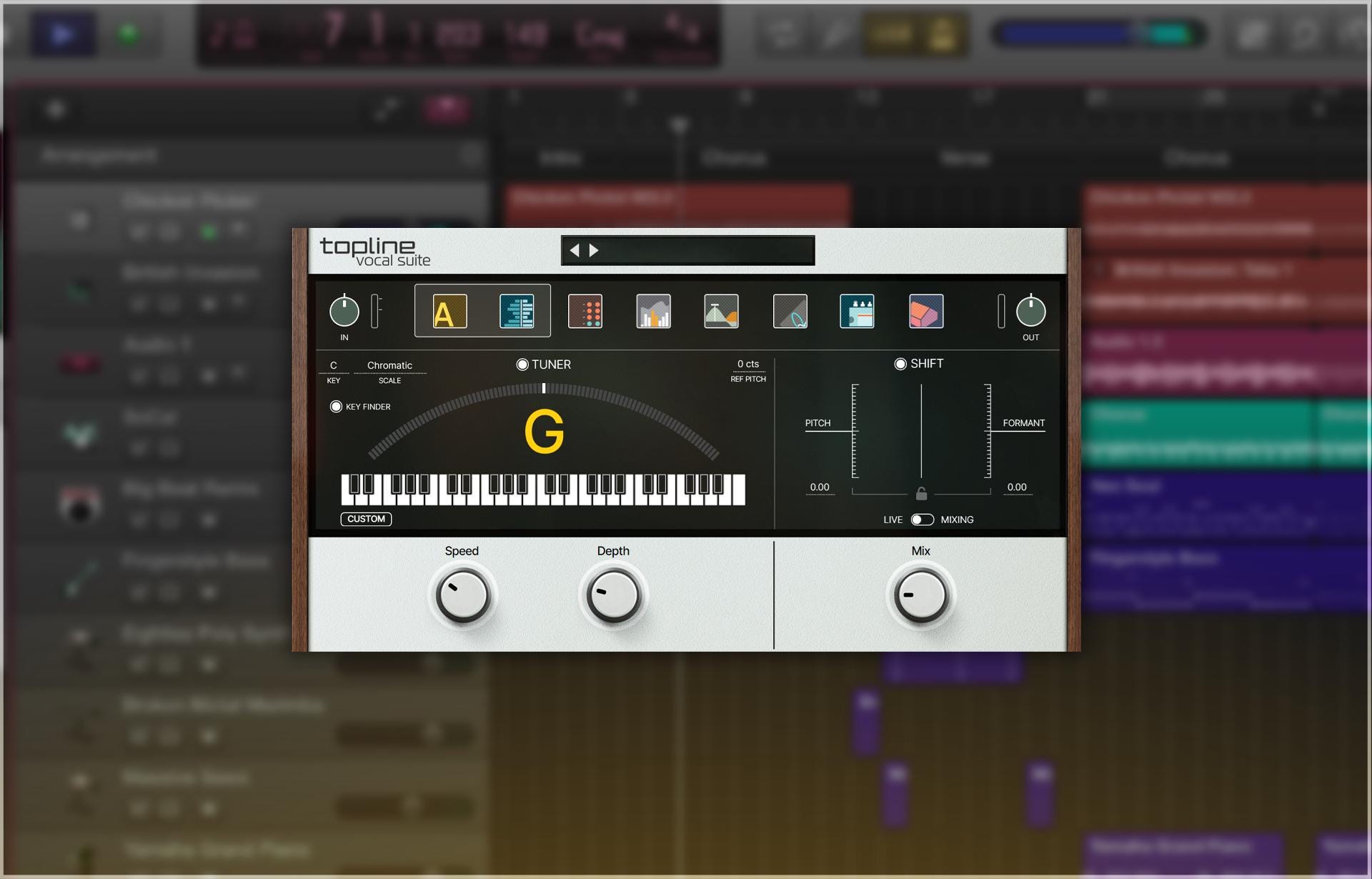The image size is (1372, 879).
Task: Go to the previous preset with left arrow
Action: (x=575, y=250)
